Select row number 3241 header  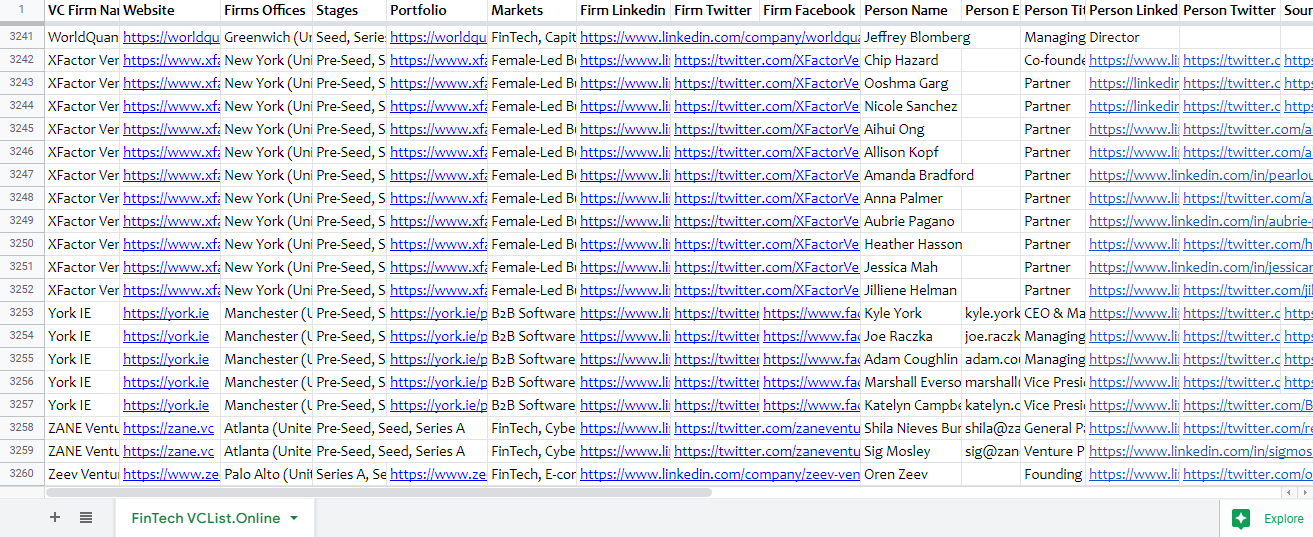click(x=22, y=37)
